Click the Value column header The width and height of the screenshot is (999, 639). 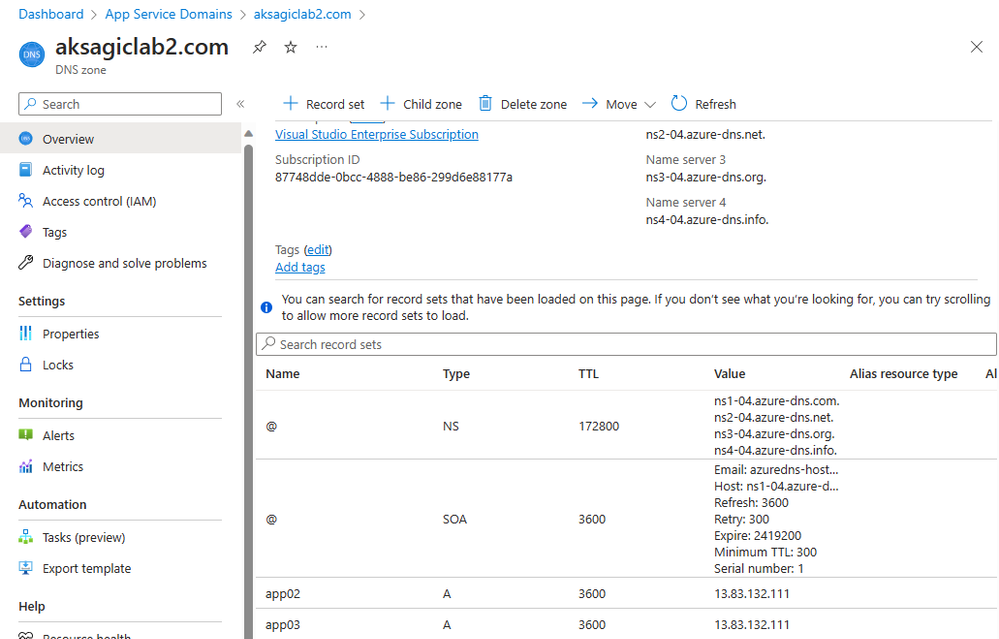(729, 374)
